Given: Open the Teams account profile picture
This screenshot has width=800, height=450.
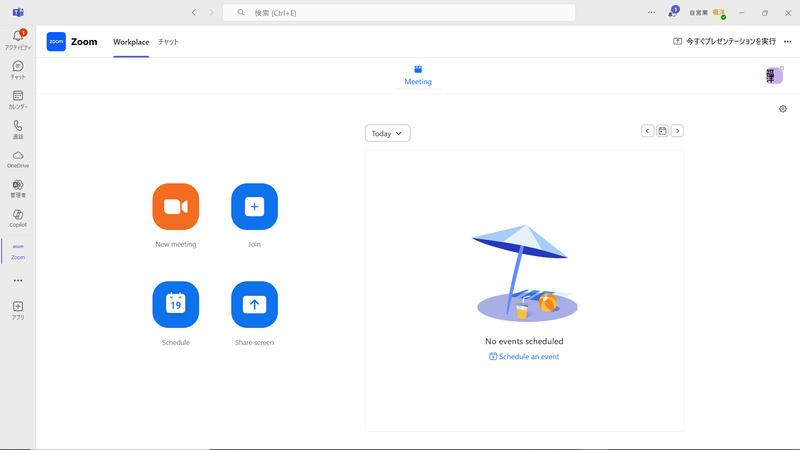Looking at the screenshot, I should [x=719, y=13].
